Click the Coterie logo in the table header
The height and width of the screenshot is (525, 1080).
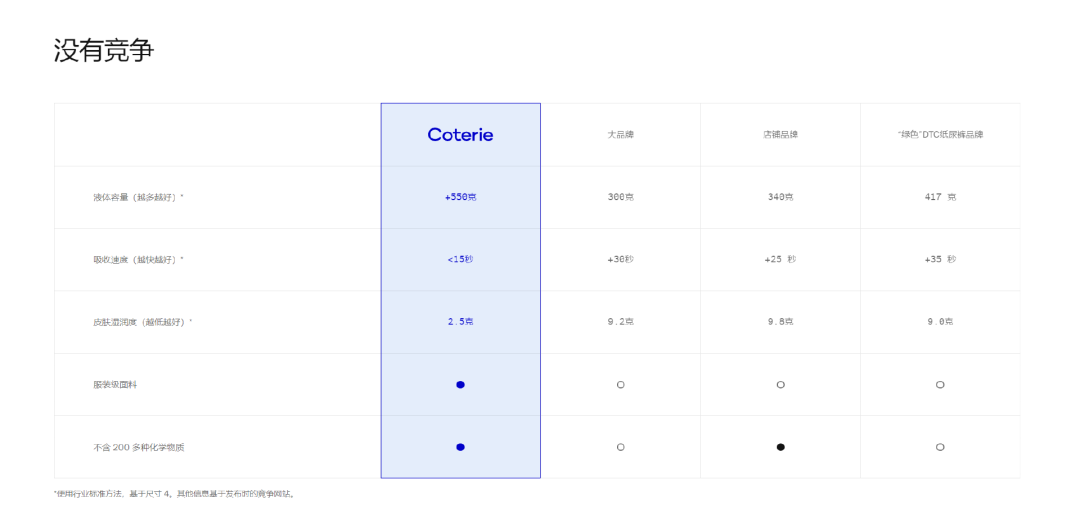[460, 134]
